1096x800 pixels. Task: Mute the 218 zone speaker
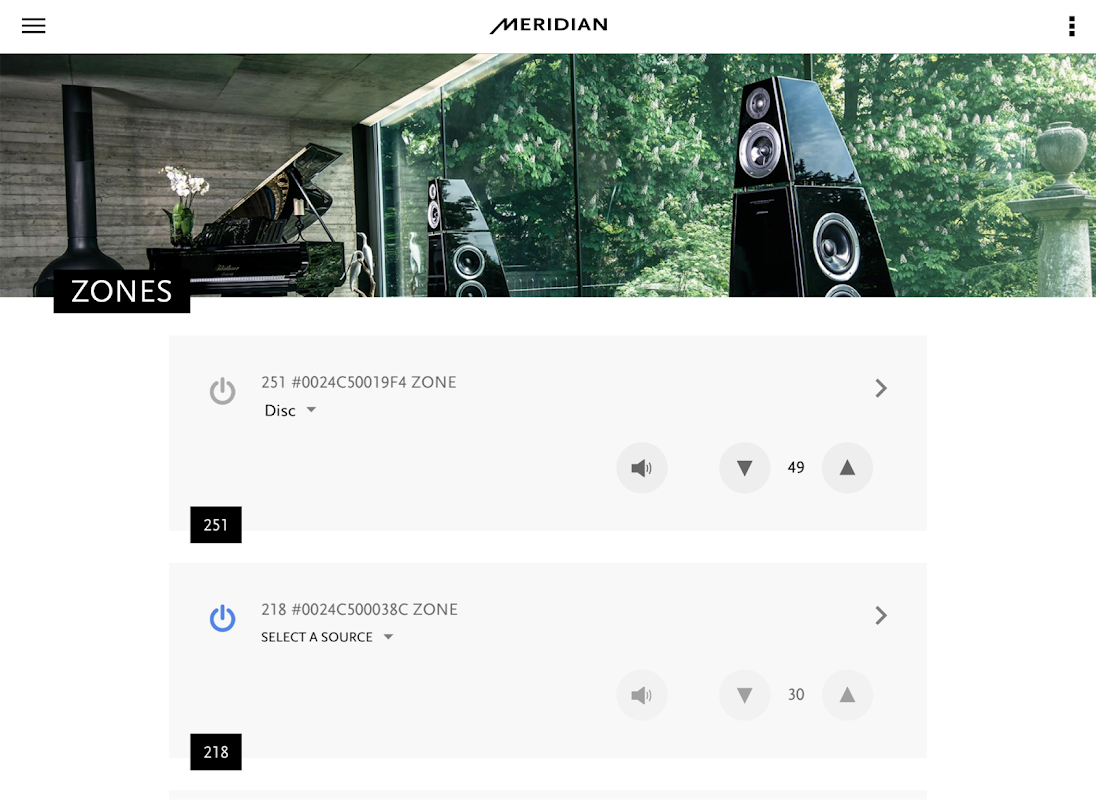pos(642,694)
